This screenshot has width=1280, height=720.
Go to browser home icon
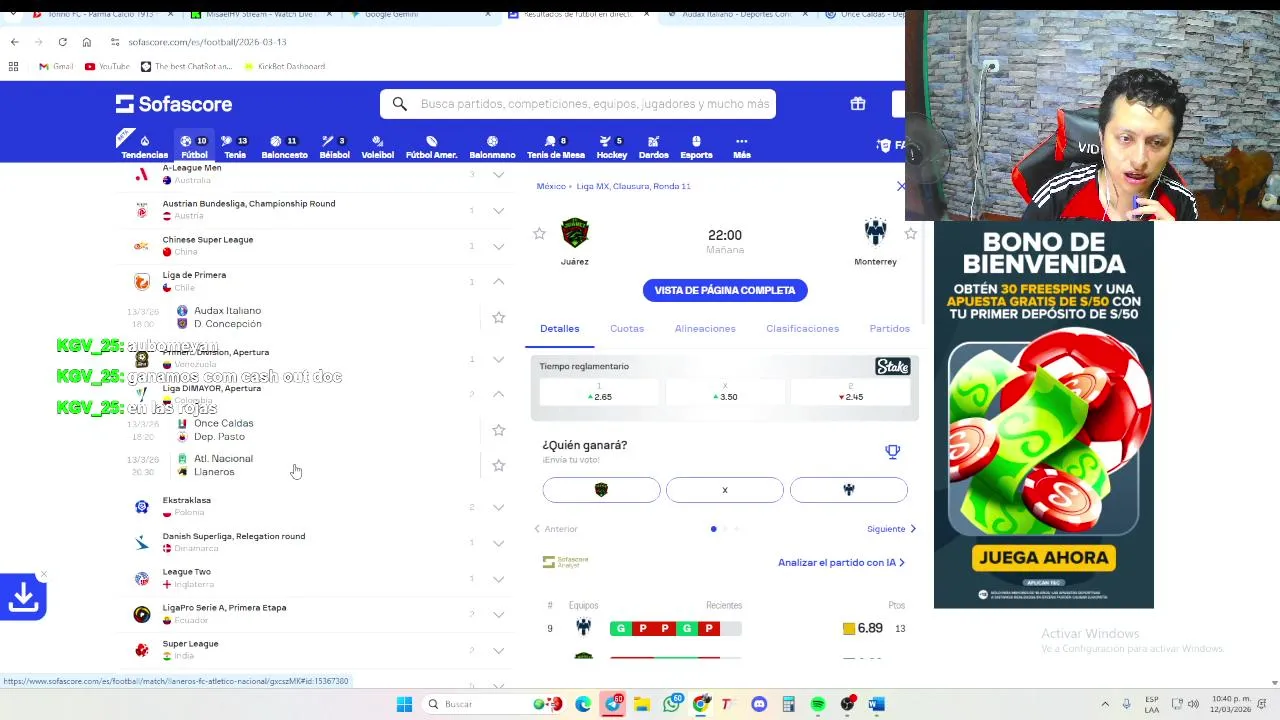[87, 42]
